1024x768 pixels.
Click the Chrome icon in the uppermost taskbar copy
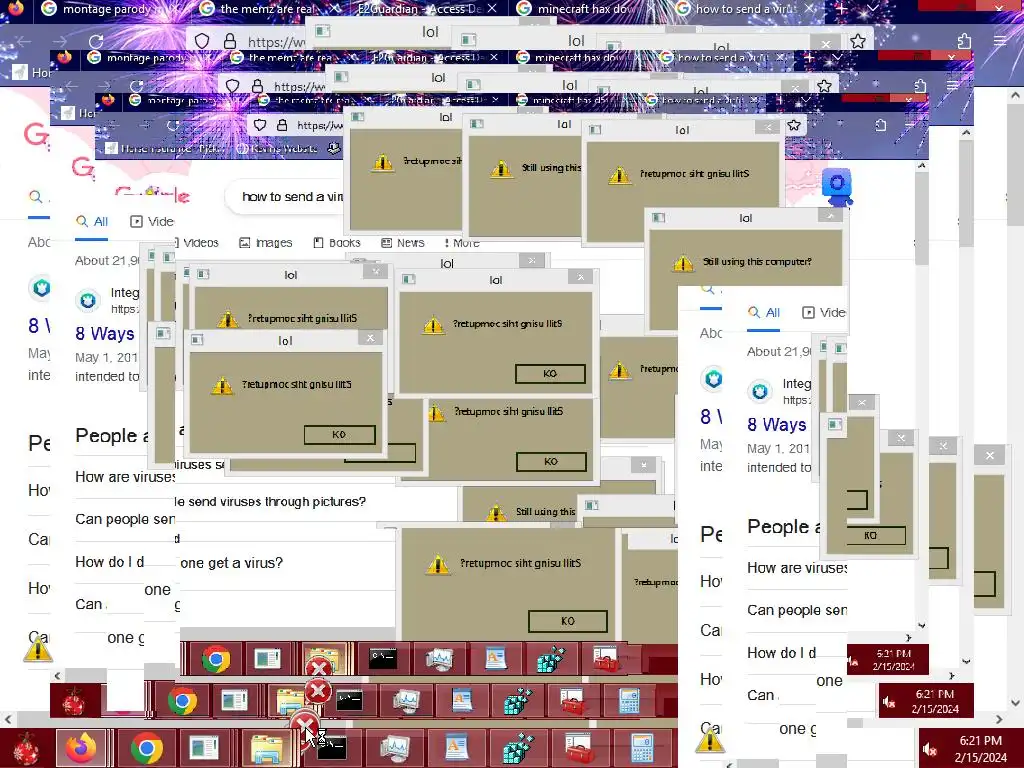click(x=216, y=659)
